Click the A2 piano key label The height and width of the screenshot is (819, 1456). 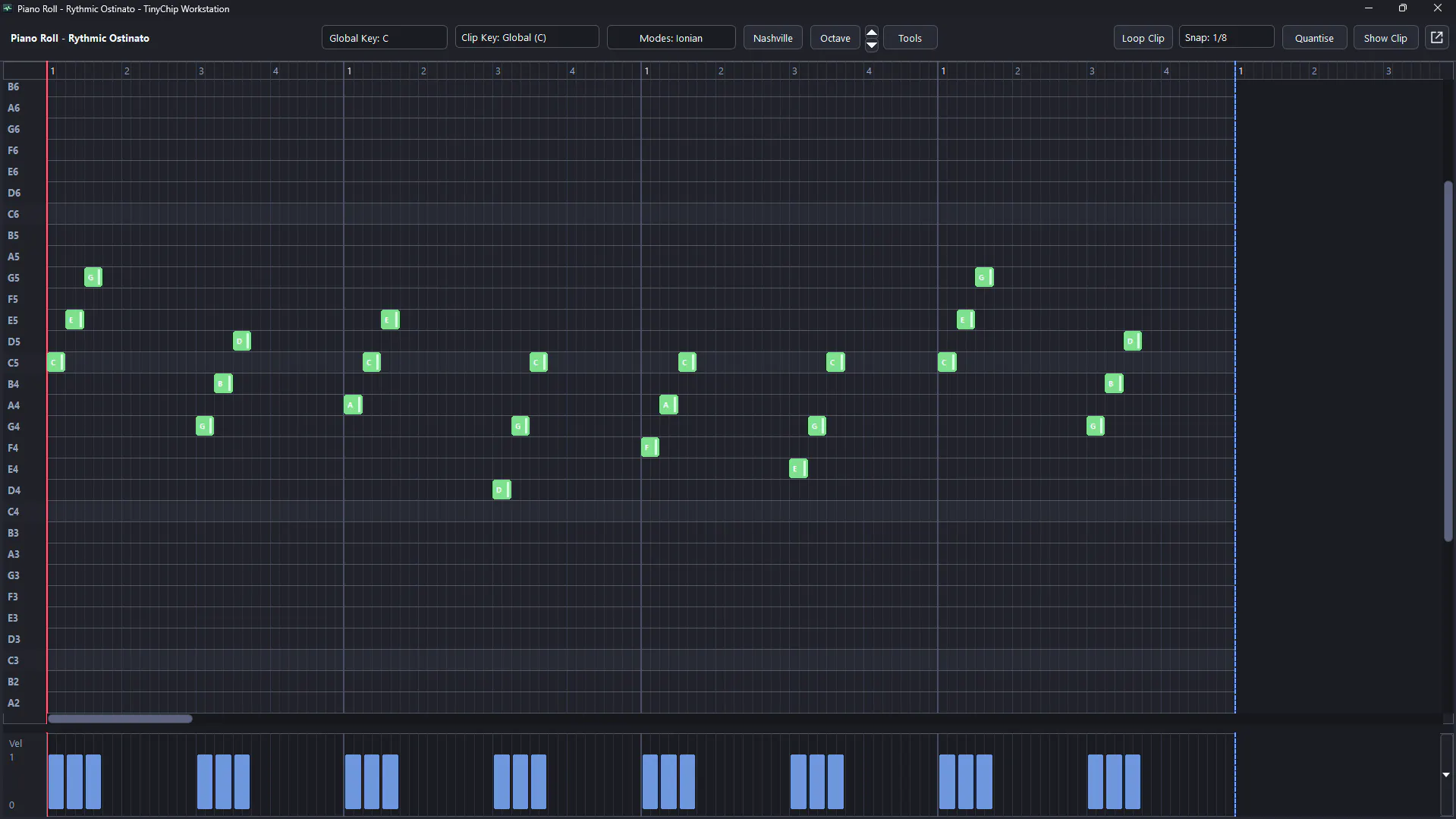[14, 703]
